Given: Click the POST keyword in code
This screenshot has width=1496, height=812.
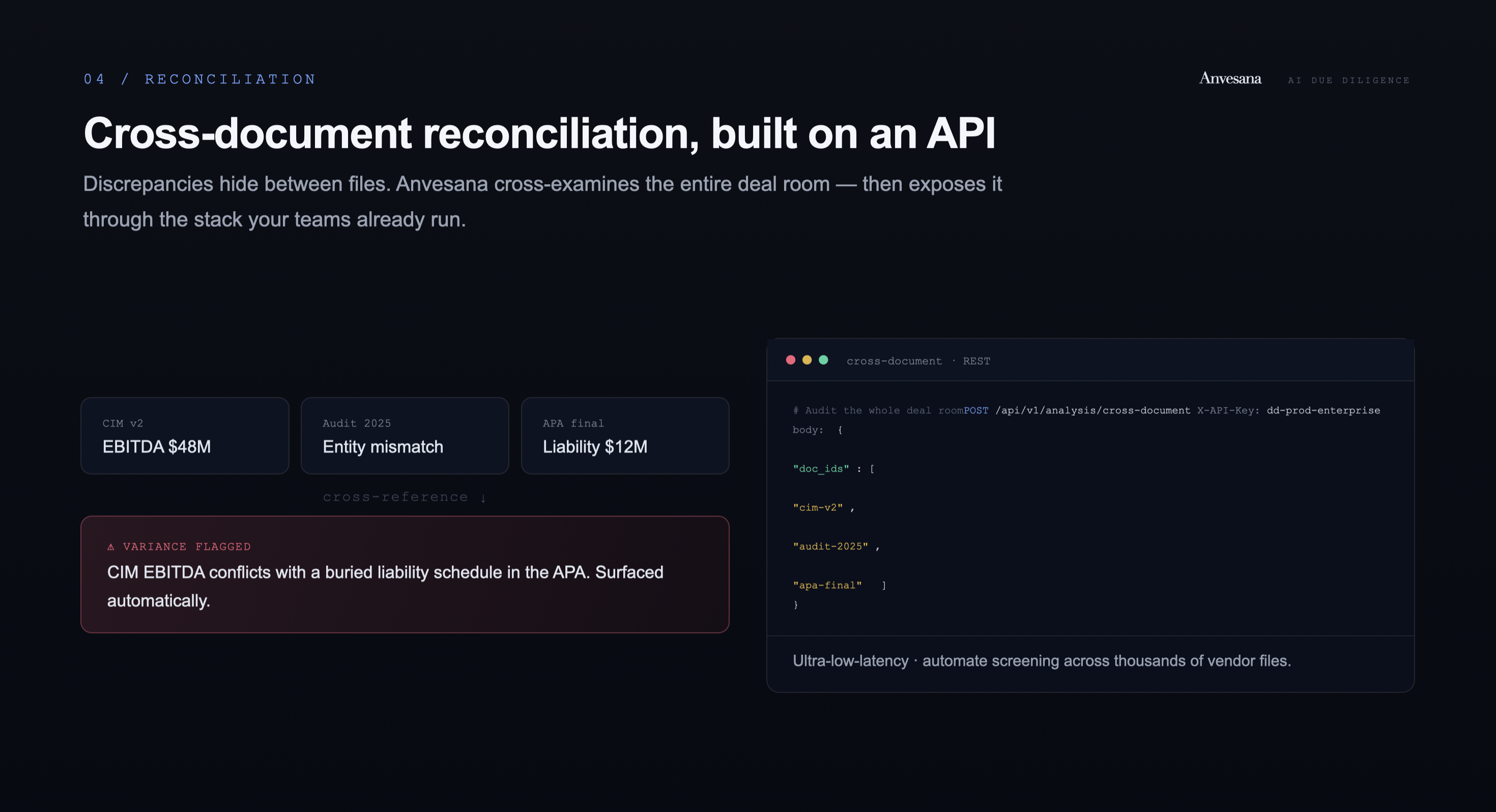Looking at the screenshot, I should point(975,410).
